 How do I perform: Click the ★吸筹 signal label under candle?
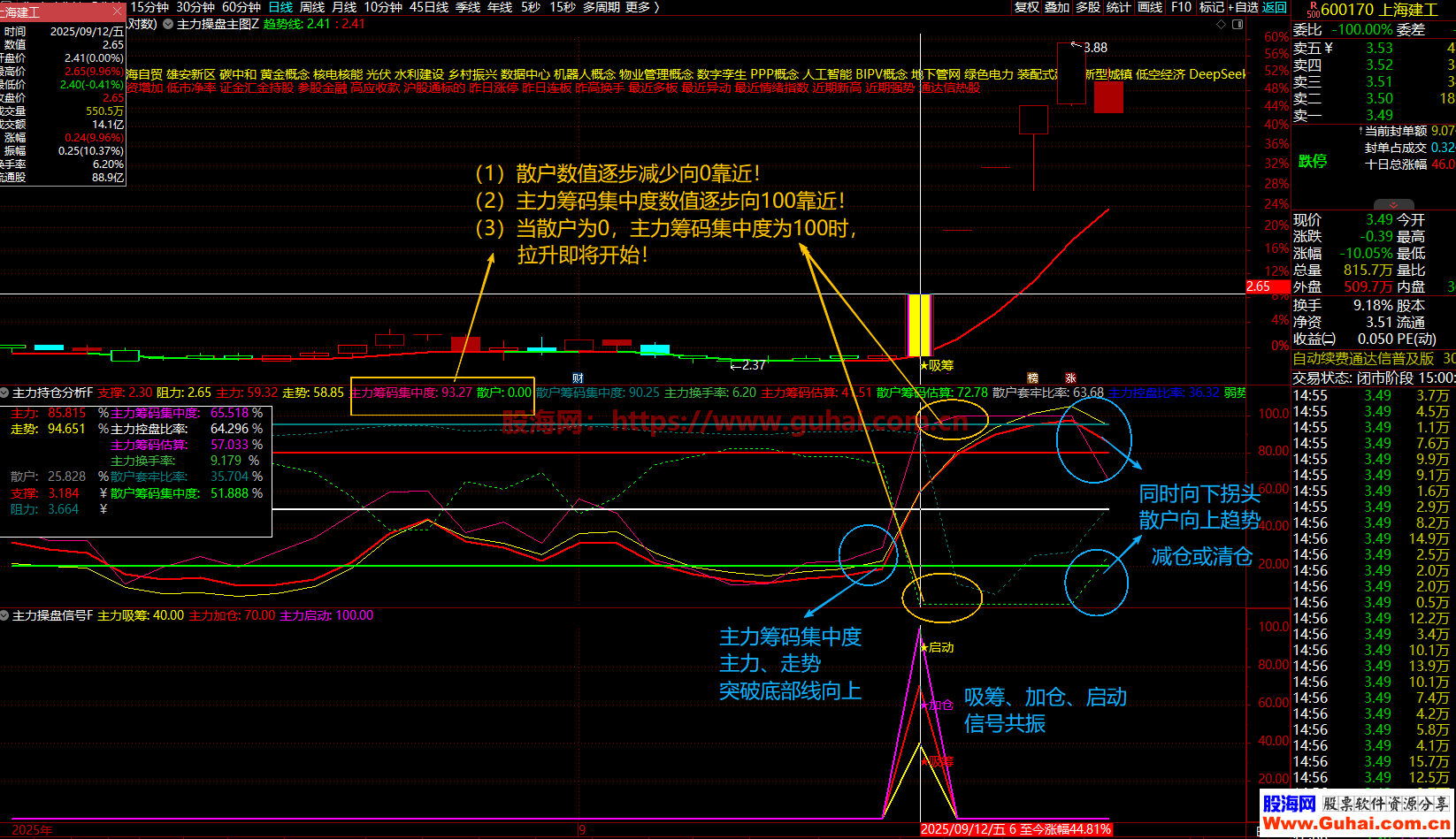pos(937,365)
